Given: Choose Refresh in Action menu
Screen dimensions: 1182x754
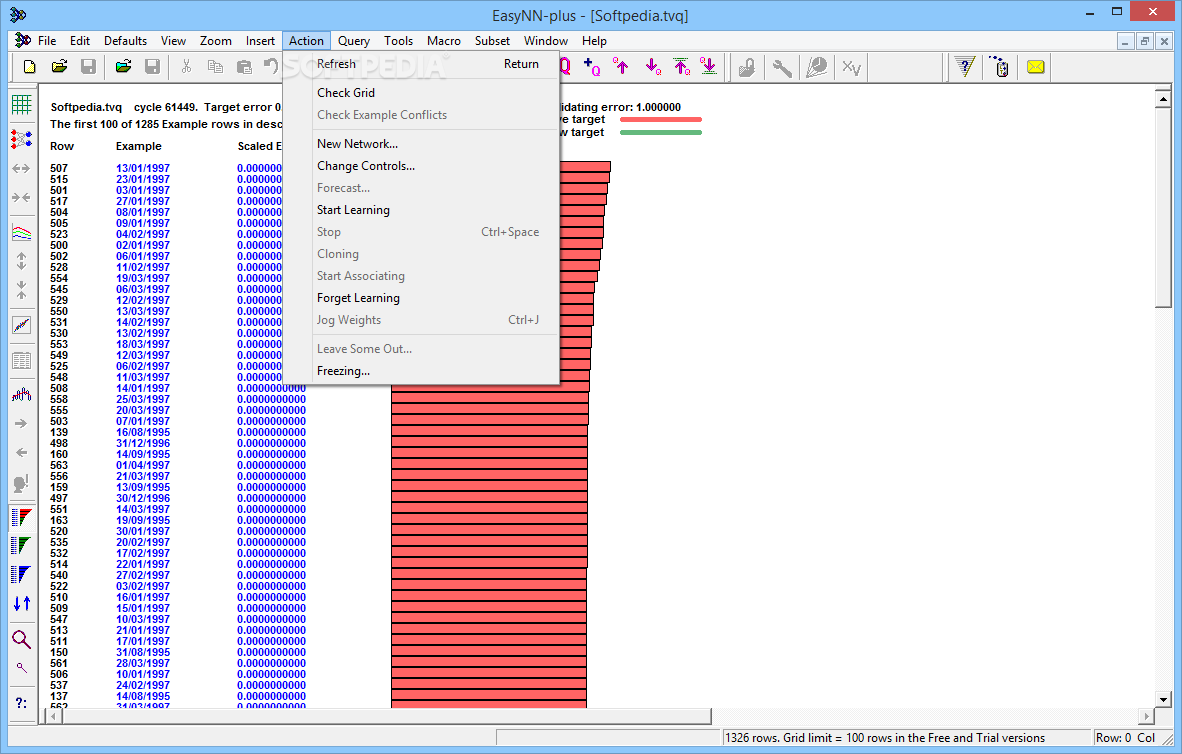Looking at the screenshot, I should pyautogui.click(x=421, y=64).
